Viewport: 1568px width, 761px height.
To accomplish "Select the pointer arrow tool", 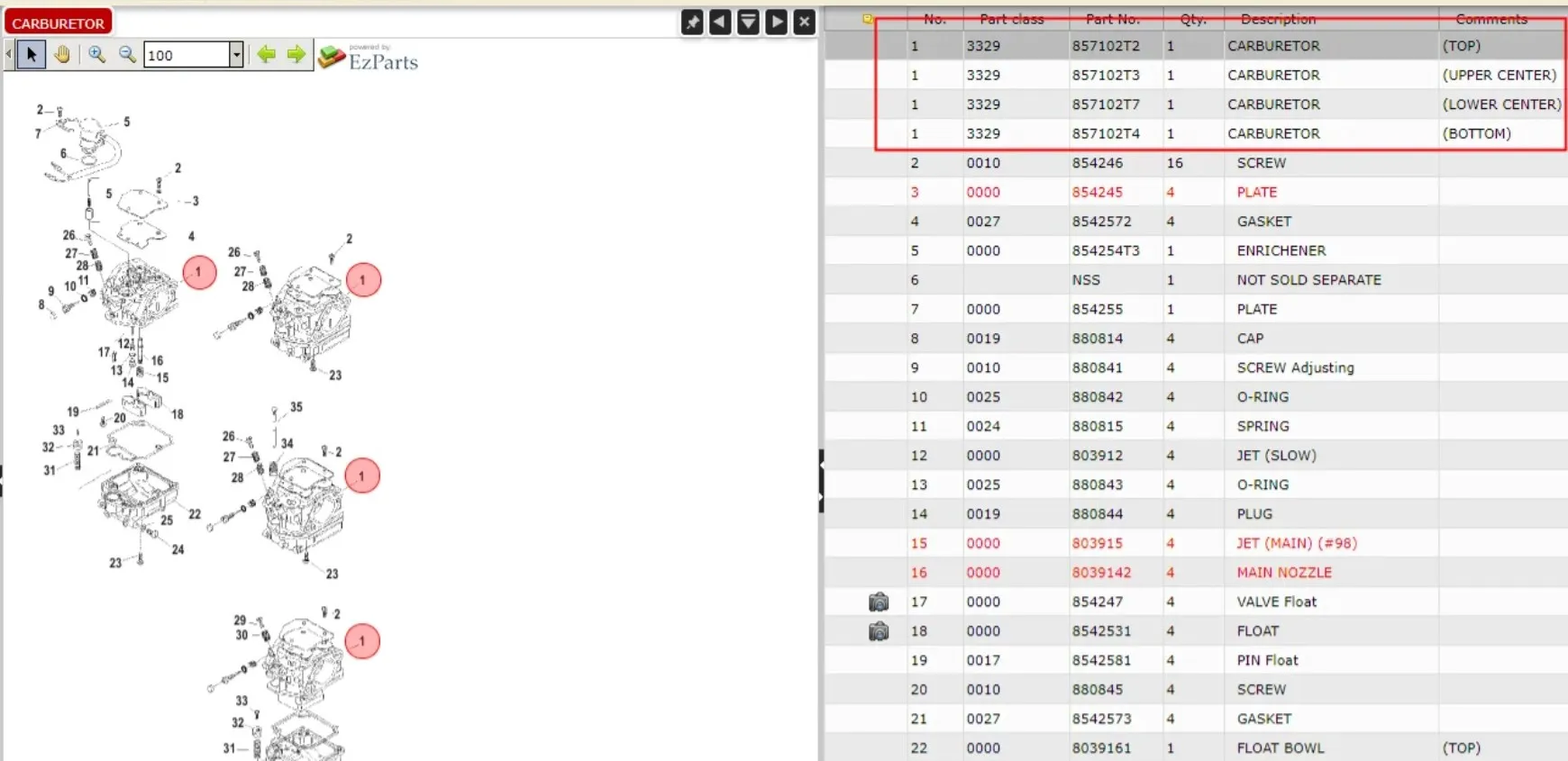I will [x=32, y=55].
